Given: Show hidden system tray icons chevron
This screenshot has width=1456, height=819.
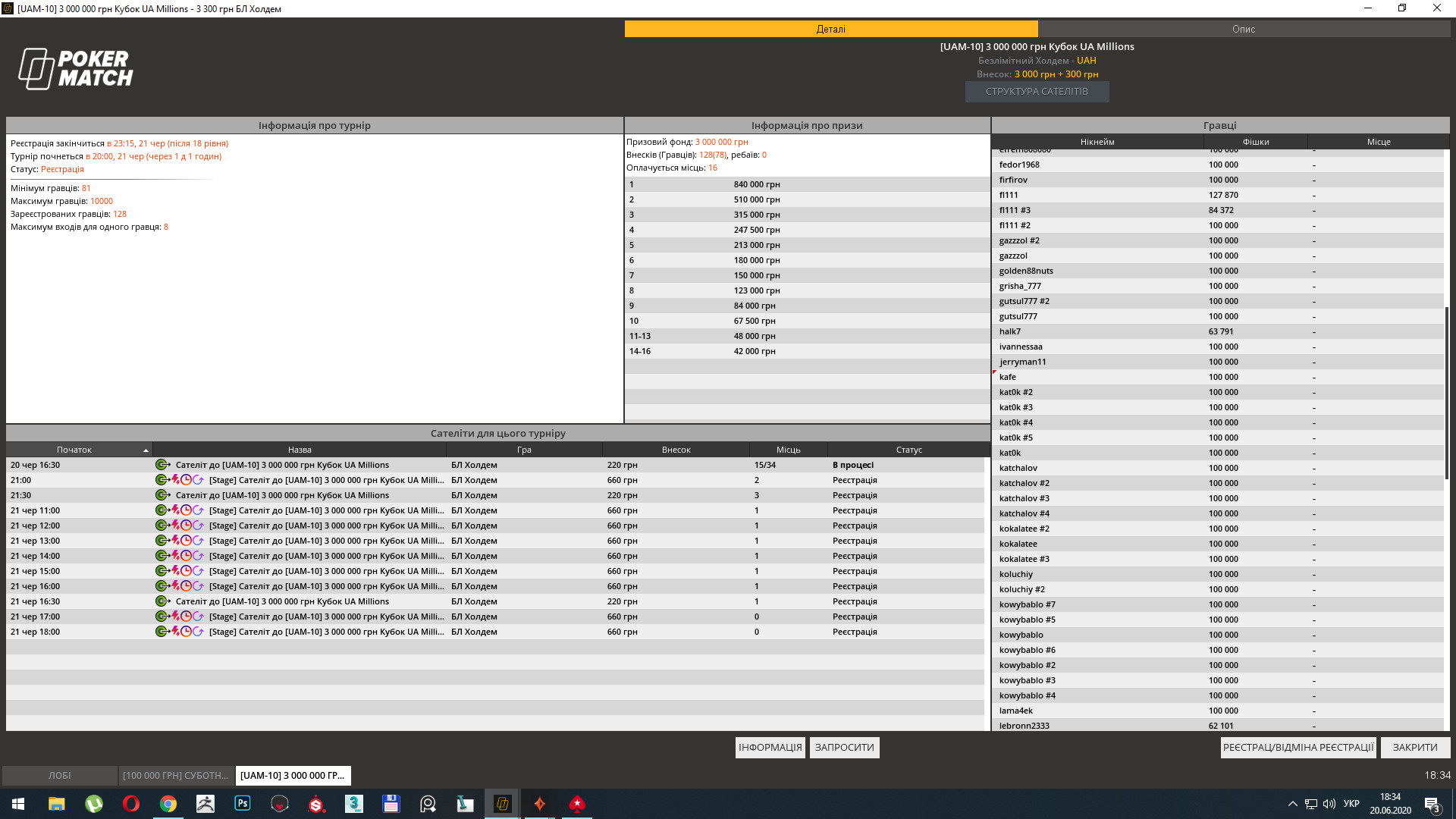Looking at the screenshot, I should [x=1292, y=804].
